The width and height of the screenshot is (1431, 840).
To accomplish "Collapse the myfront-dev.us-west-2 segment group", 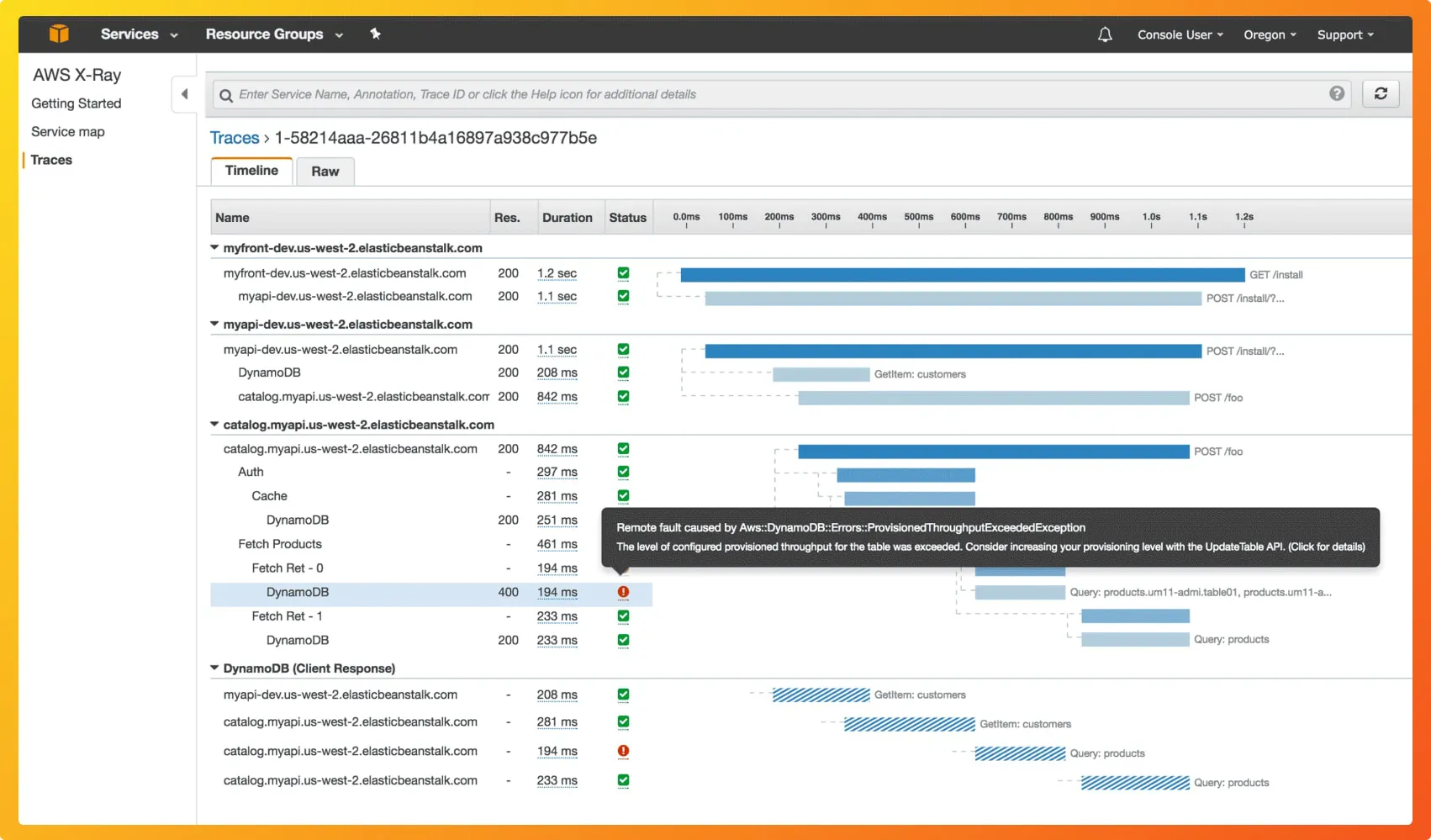I will coord(214,248).
